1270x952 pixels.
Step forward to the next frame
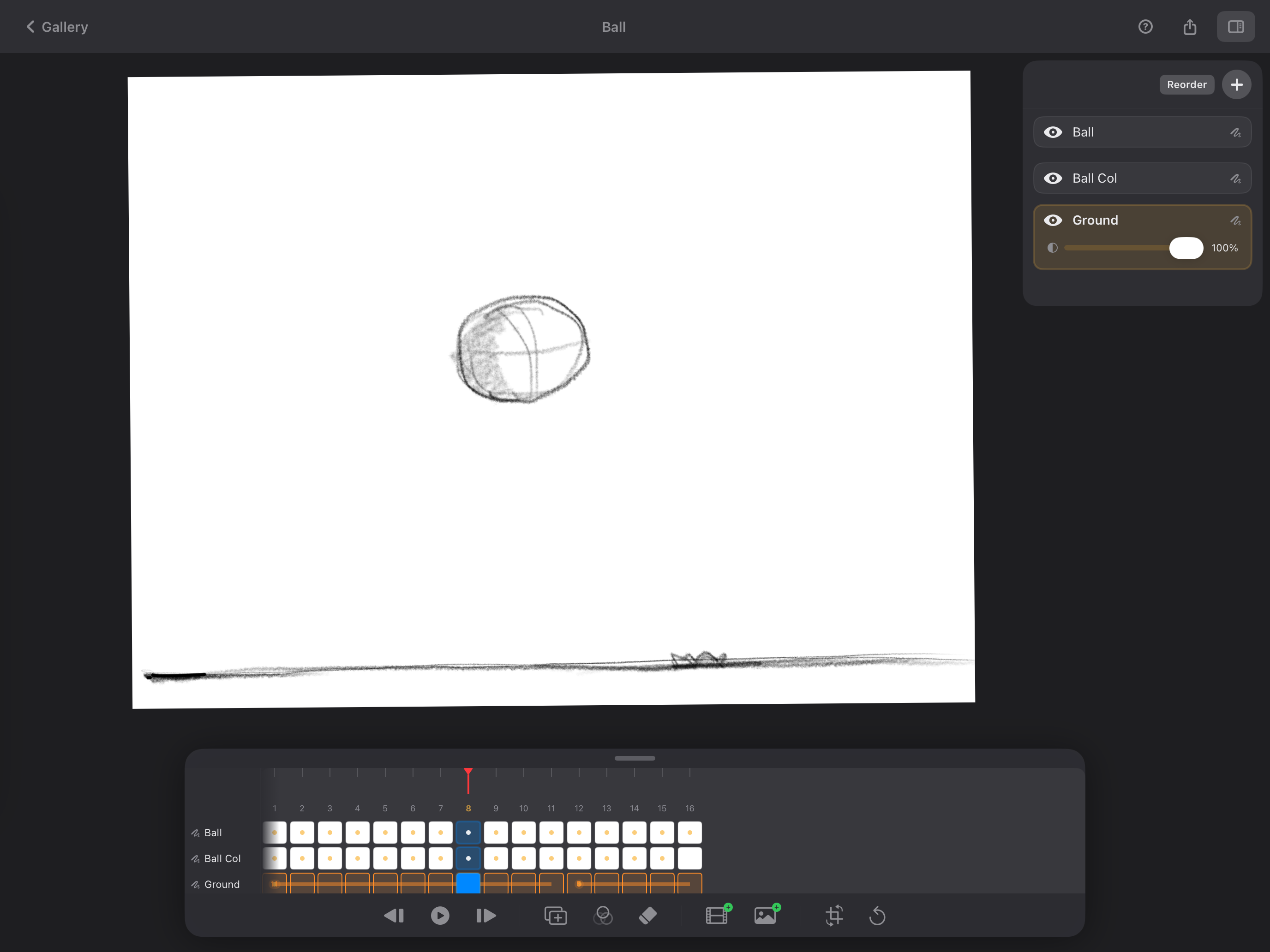(486, 916)
